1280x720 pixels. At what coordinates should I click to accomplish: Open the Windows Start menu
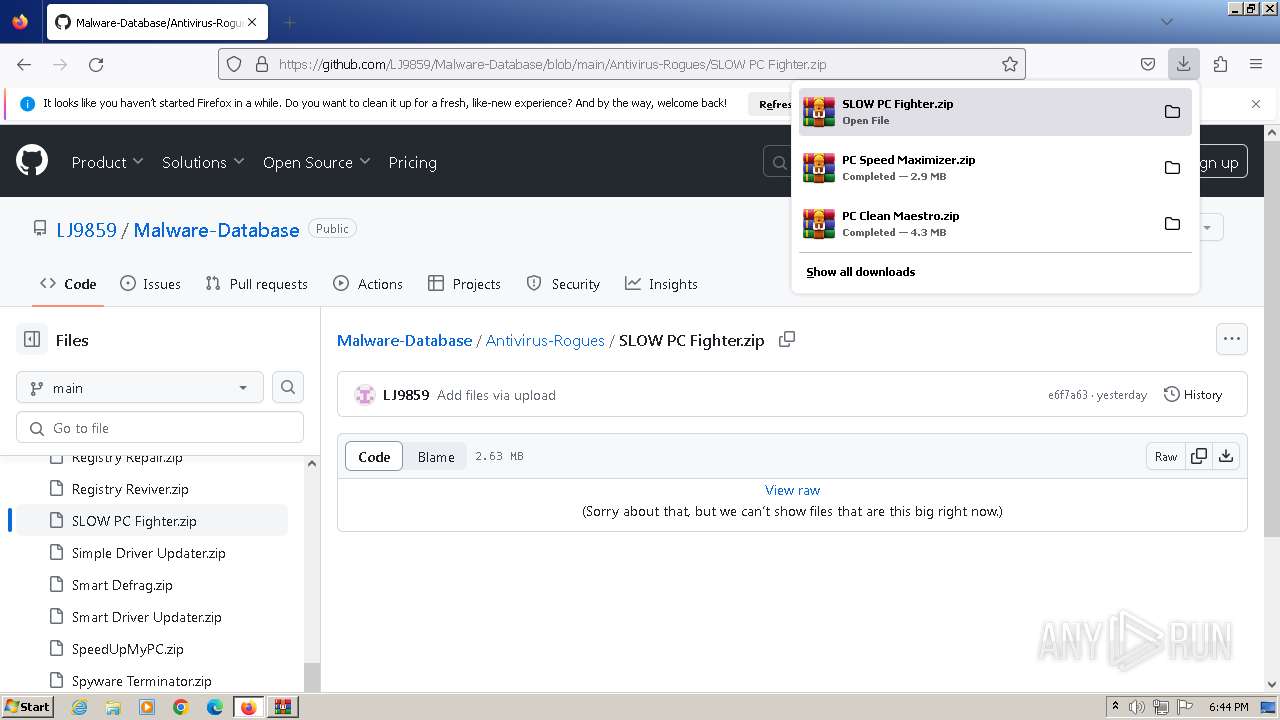coord(27,707)
